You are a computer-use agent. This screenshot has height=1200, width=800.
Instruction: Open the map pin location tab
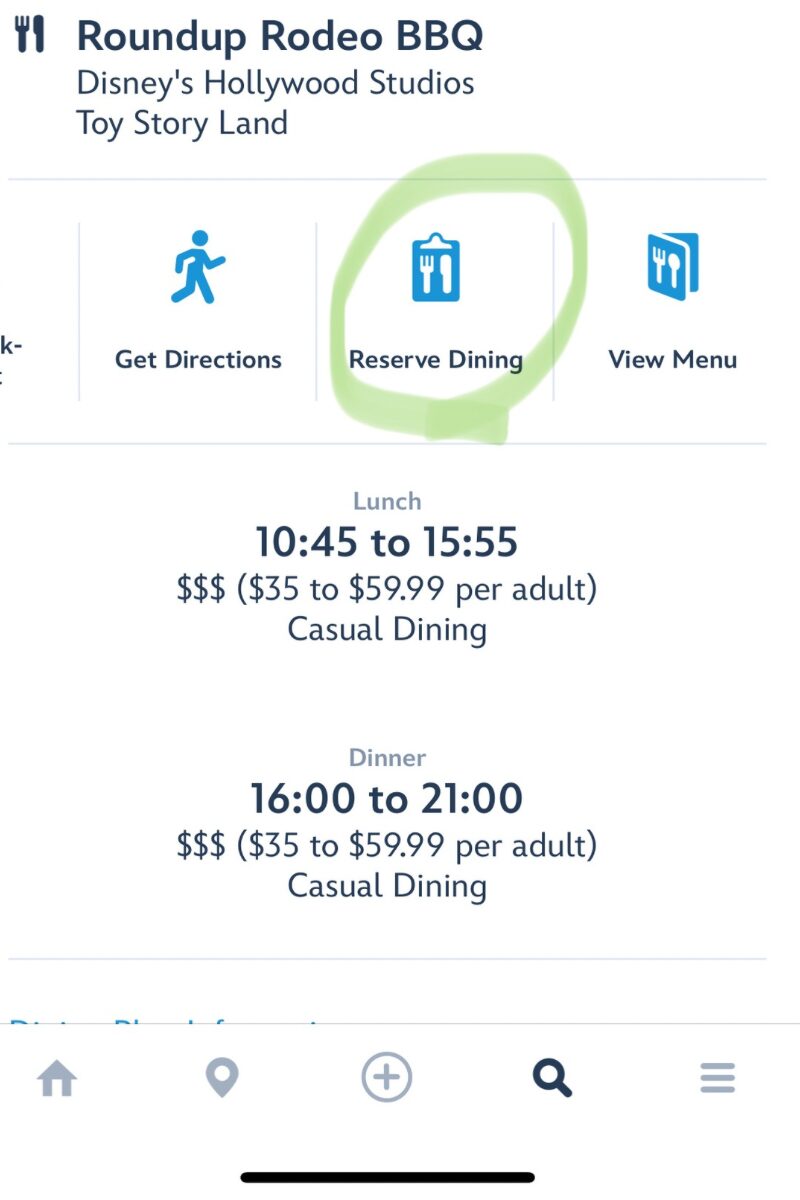click(221, 1079)
